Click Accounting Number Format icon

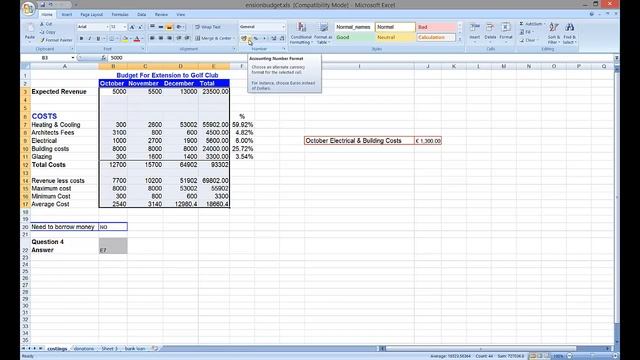pyautogui.click(x=244, y=38)
